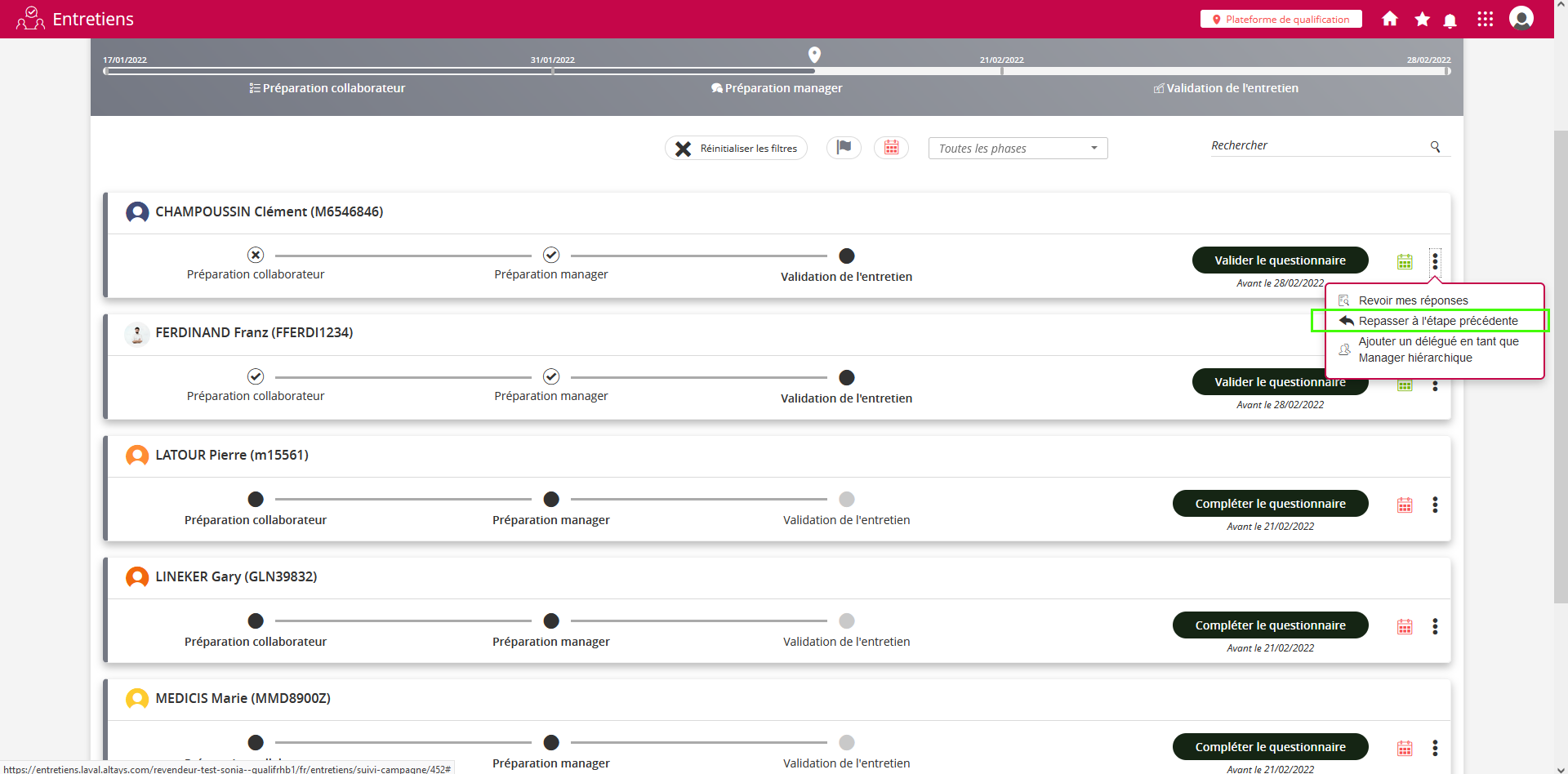Open the three-dot menu for LATOUR Pierre
1568x774 pixels.
click(1435, 505)
